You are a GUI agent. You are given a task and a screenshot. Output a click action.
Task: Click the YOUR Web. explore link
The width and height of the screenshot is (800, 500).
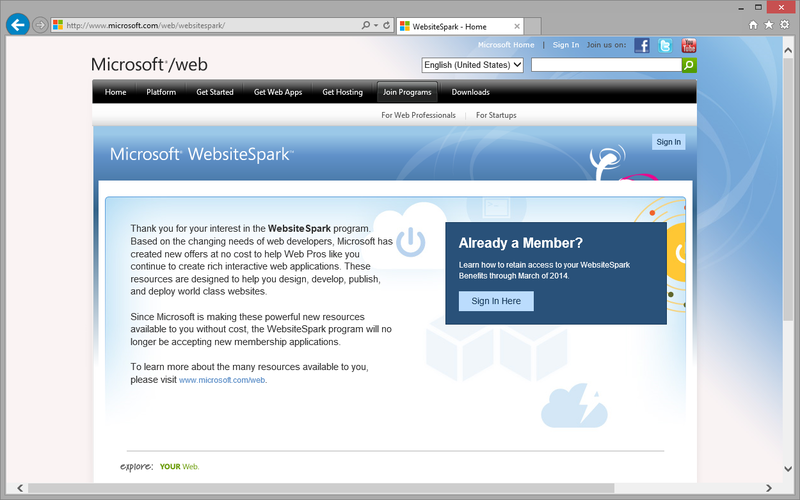179,466
